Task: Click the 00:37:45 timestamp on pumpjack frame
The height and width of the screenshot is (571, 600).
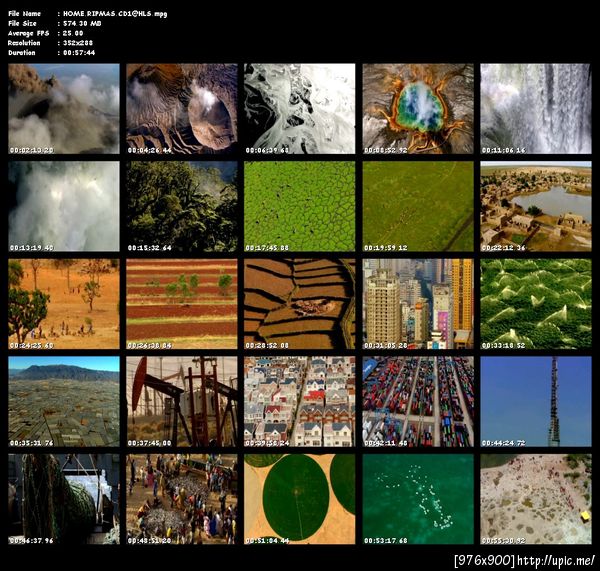Action: [150, 443]
